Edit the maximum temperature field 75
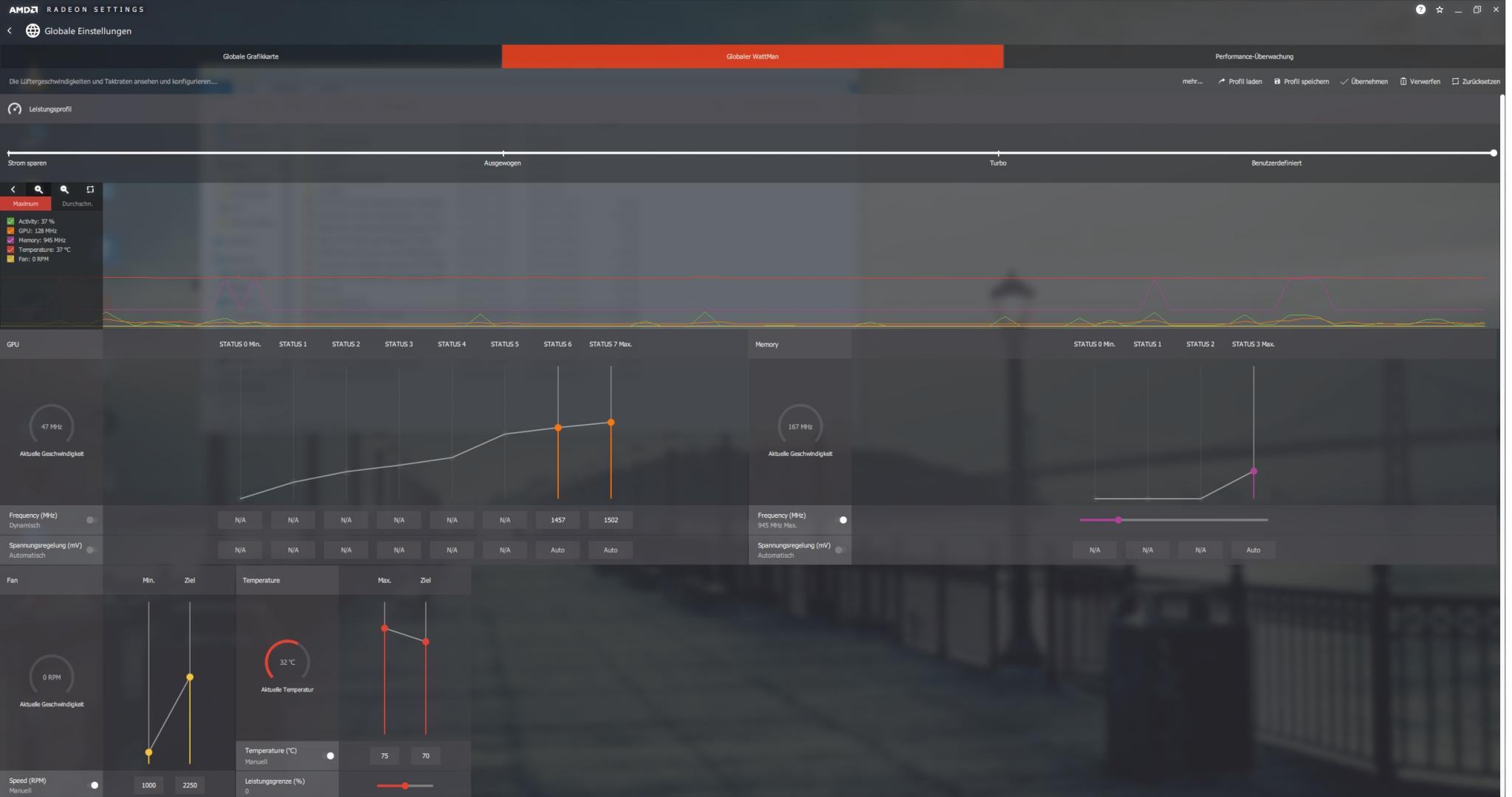The width and height of the screenshot is (1512, 797). pos(384,756)
